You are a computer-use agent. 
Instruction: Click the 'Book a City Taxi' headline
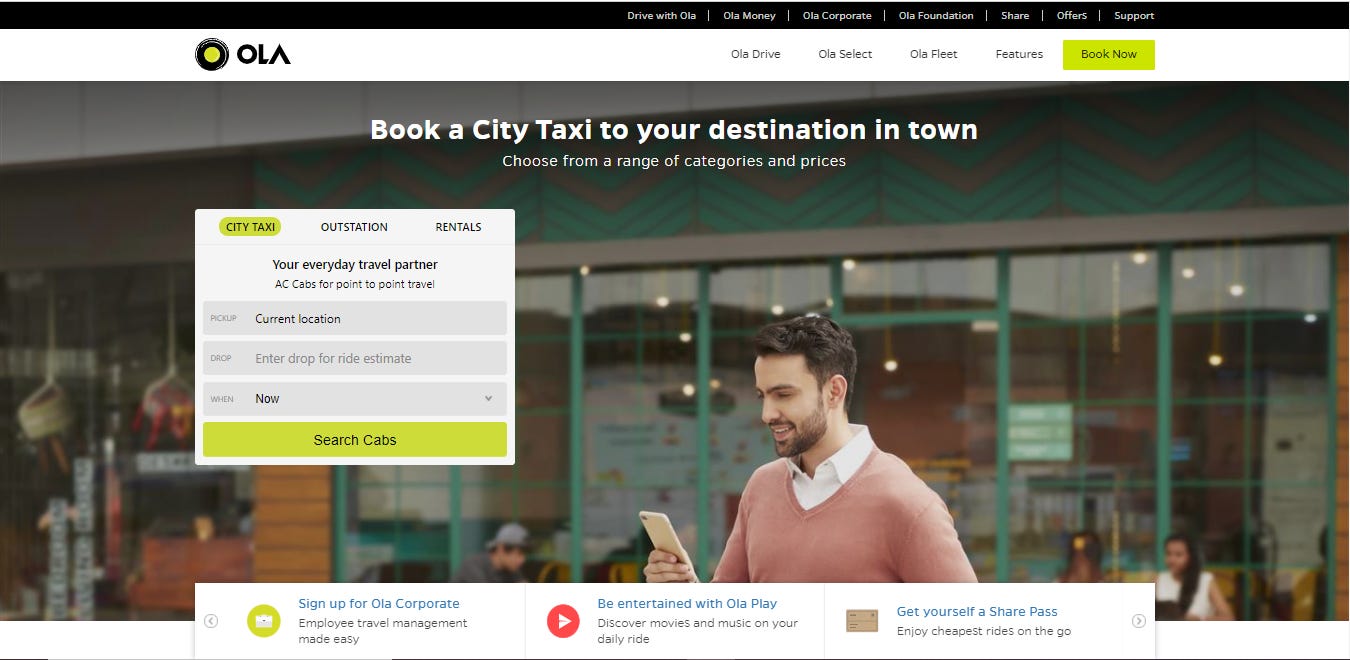click(x=674, y=130)
